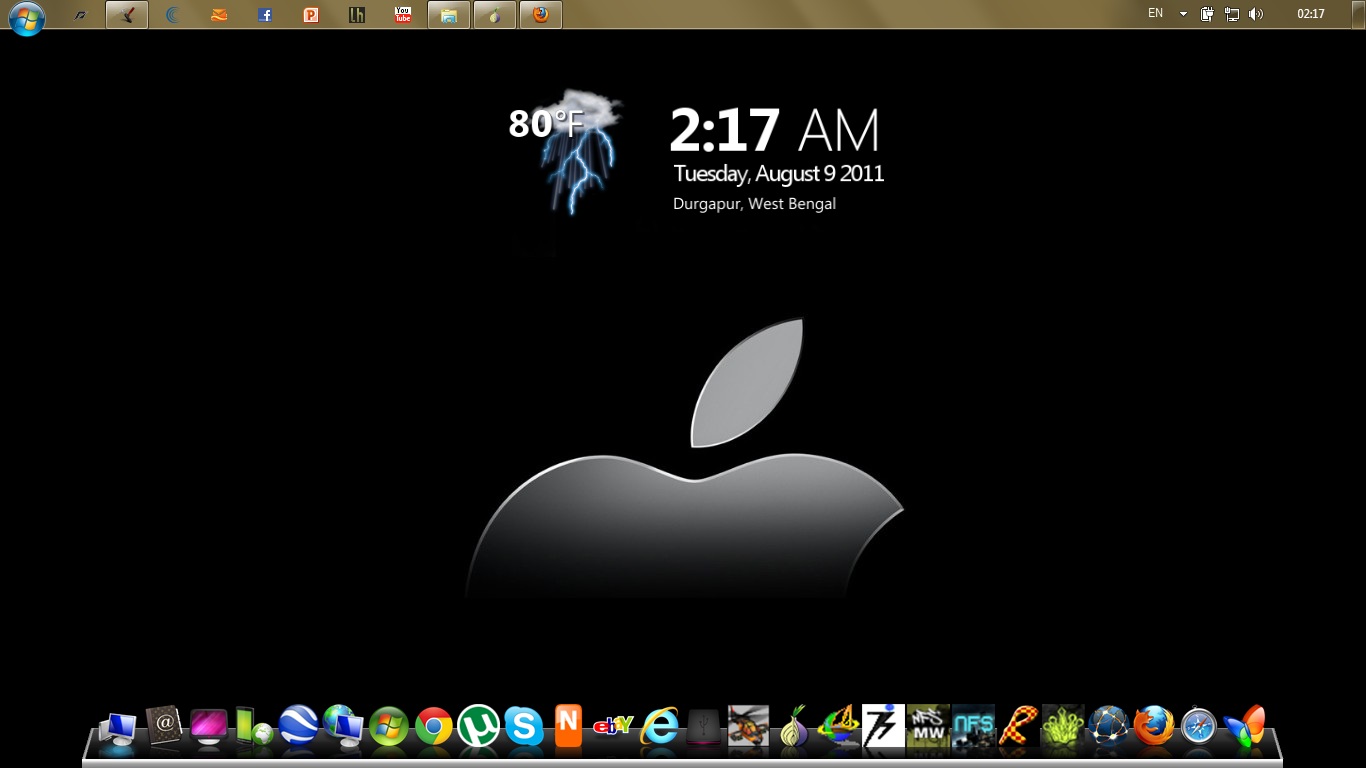Open eBay from the dock
The height and width of the screenshot is (768, 1366).
[612, 727]
